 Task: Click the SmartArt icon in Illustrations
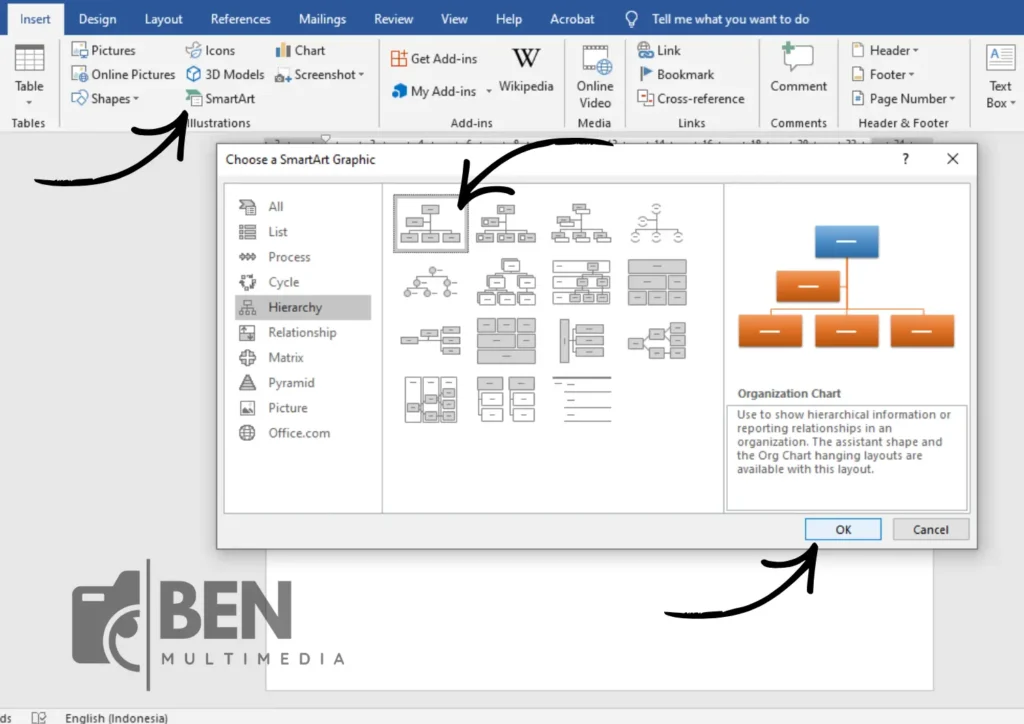point(194,98)
